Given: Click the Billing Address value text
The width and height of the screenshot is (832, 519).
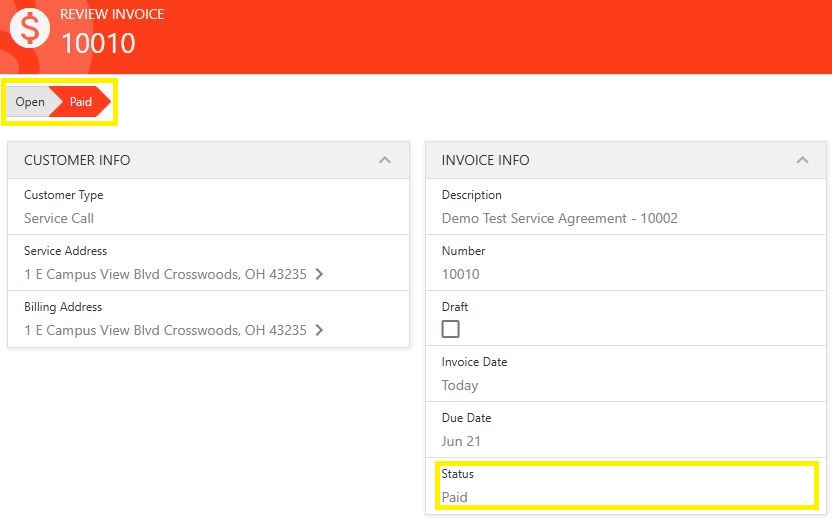Looking at the screenshot, I should pos(166,330).
